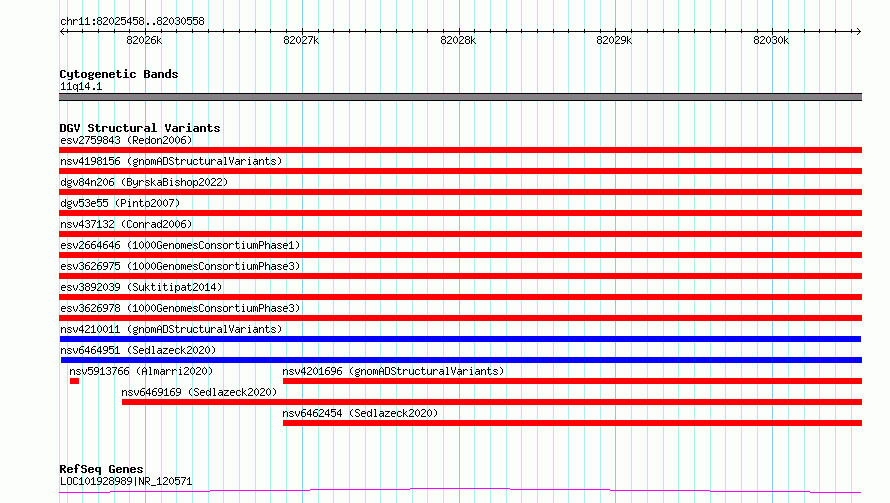Click the small red nsv5913766 variant block

coord(74,381)
